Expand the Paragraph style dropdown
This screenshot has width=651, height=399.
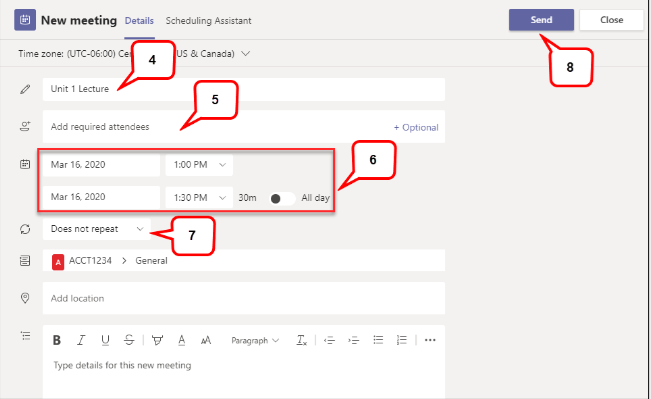255,340
